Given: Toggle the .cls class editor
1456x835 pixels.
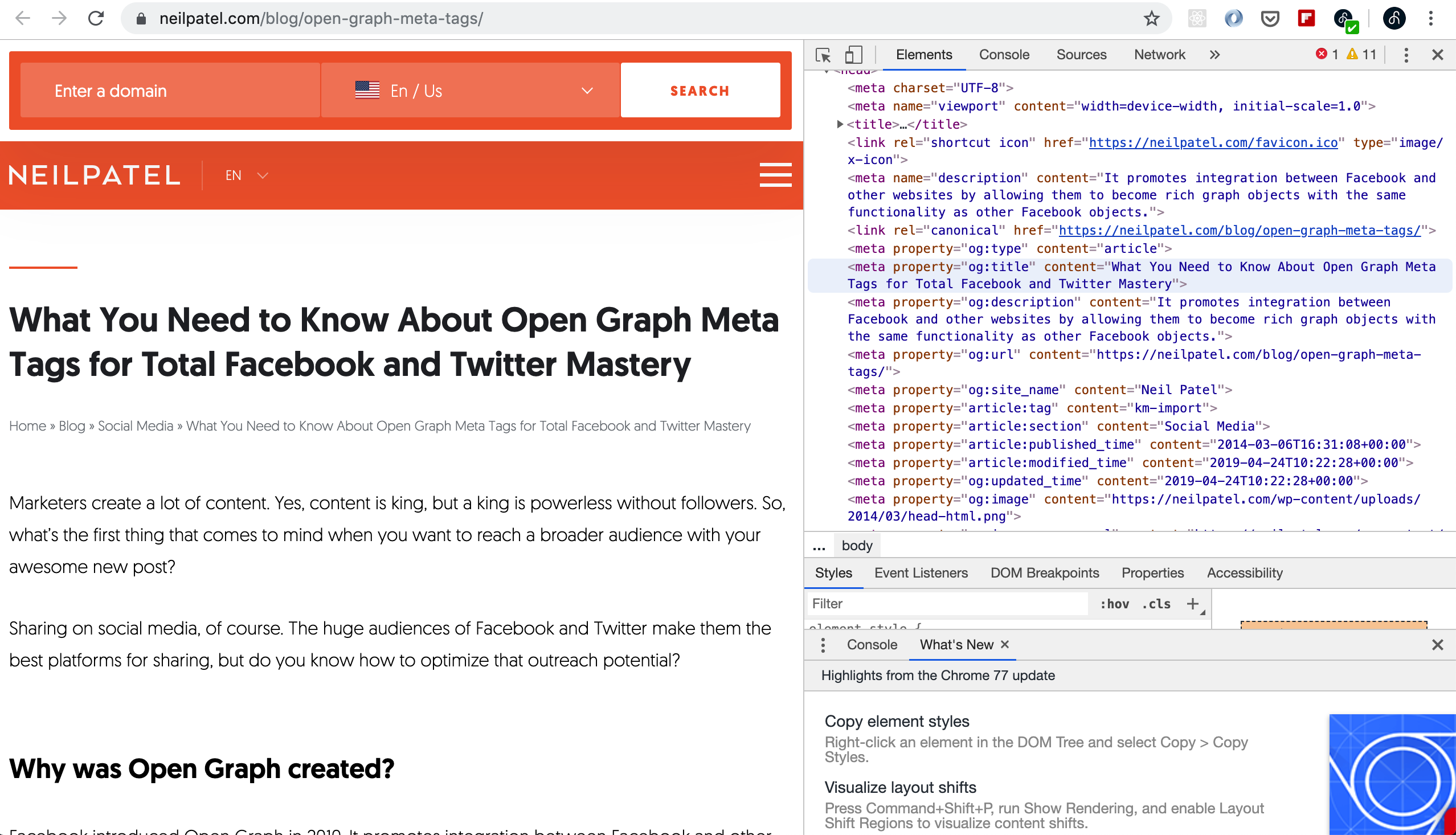Looking at the screenshot, I should point(1155,604).
